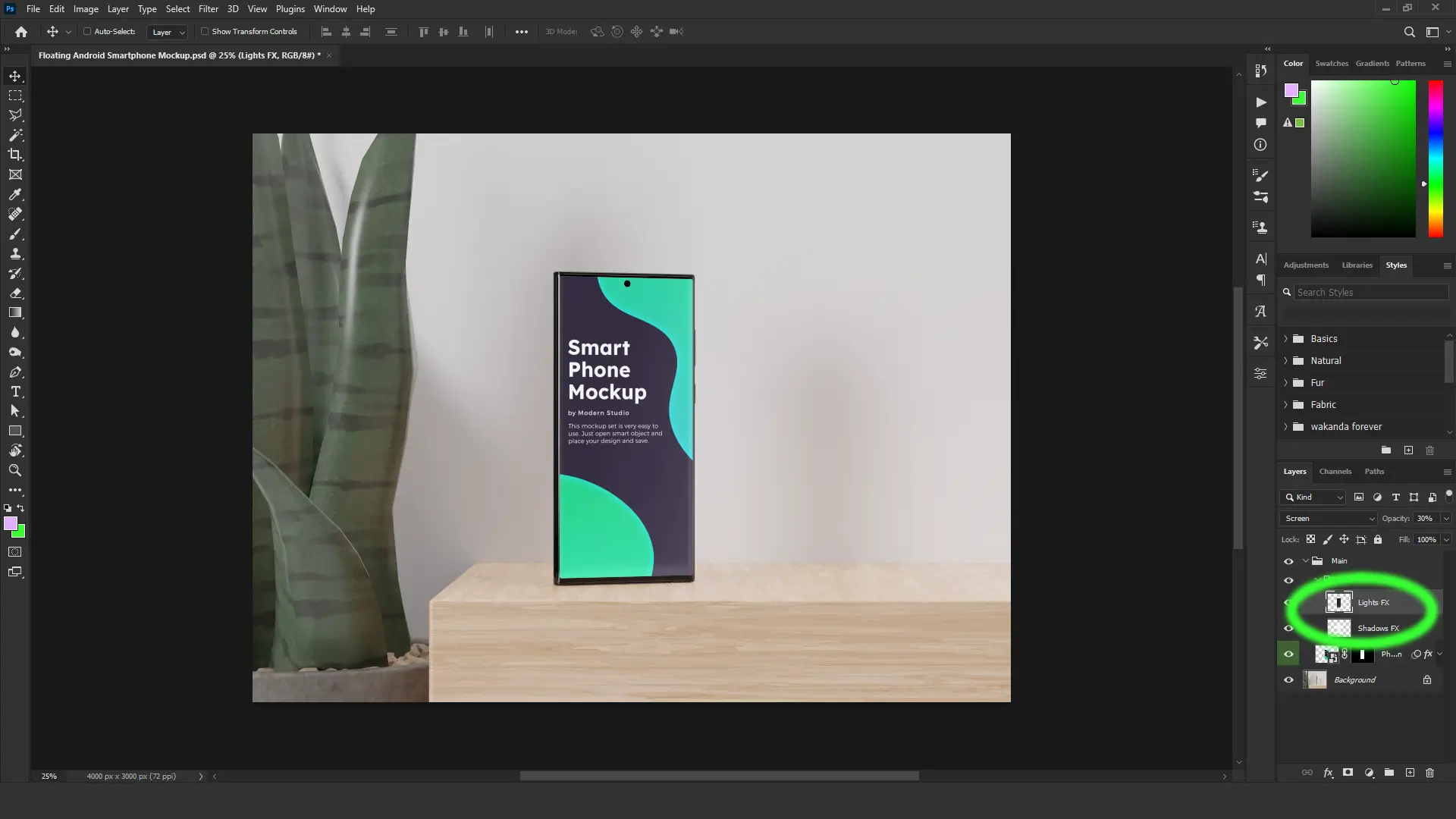Select the Crop tool
This screenshot has width=1456, height=819.
tap(15, 155)
